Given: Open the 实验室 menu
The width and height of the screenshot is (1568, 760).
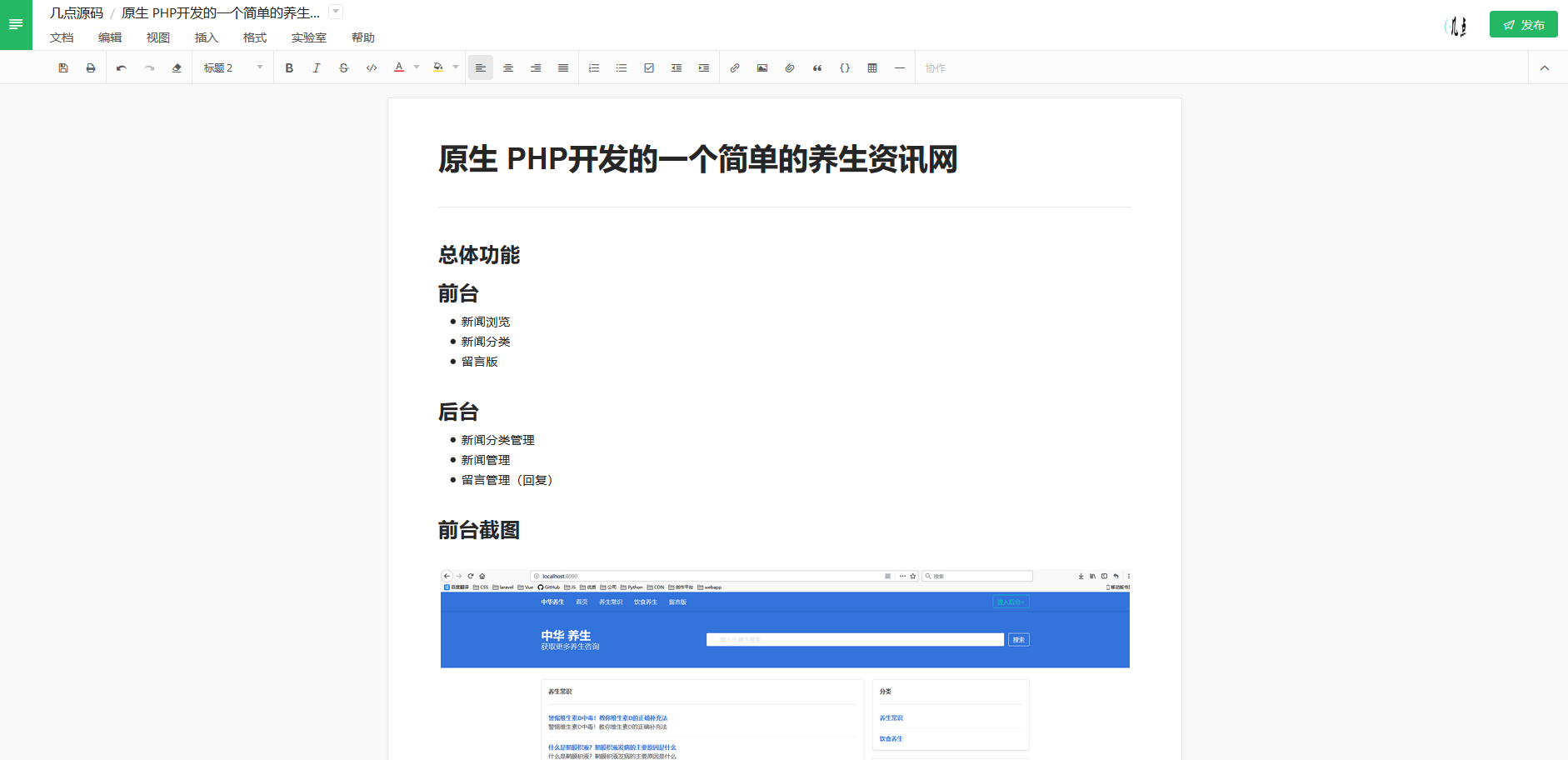Looking at the screenshot, I should point(309,37).
